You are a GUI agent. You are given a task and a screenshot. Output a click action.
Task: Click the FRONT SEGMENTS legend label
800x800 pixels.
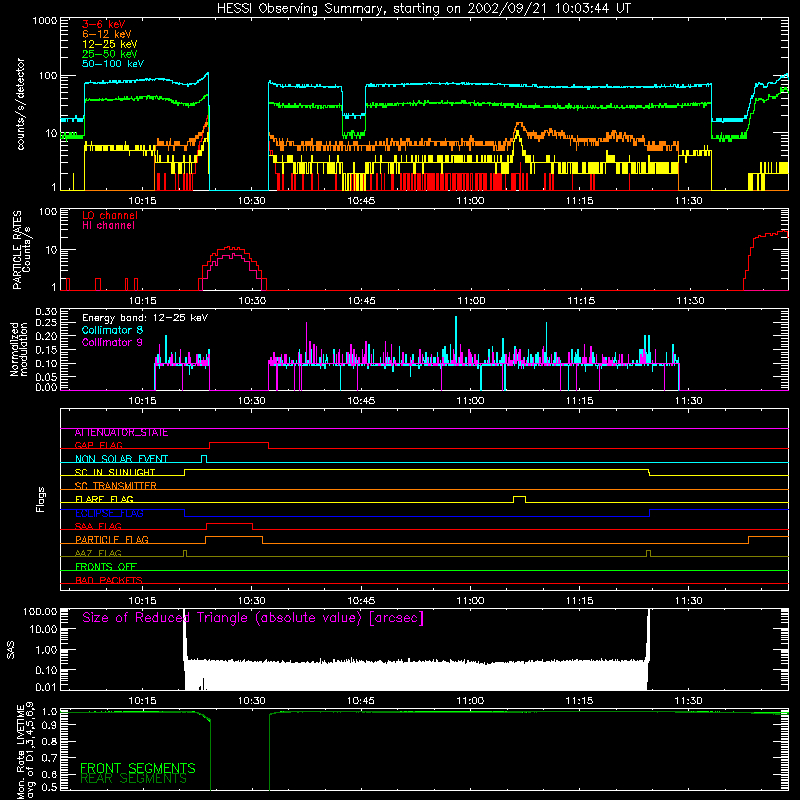(x=138, y=768)
